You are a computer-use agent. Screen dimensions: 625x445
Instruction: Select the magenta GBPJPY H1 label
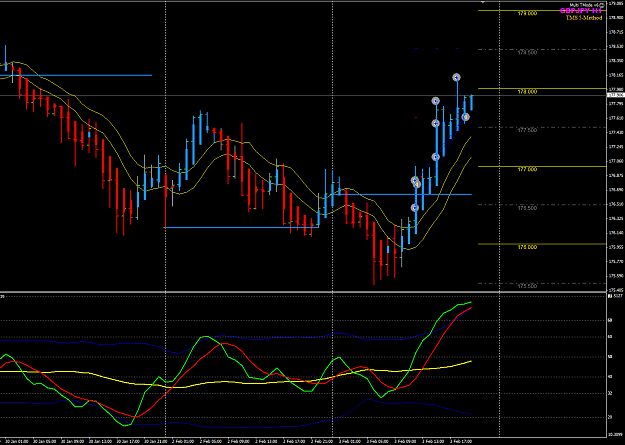point(580,11)
